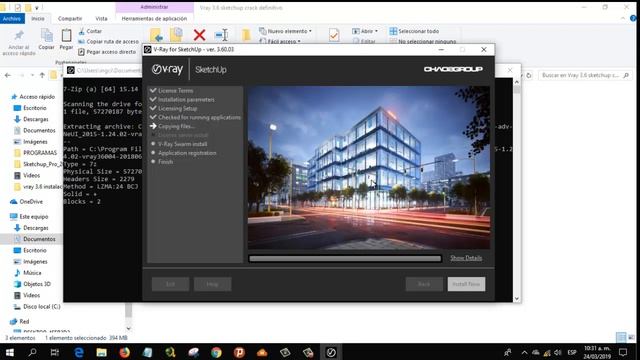Click the Explorer back arrow
This screenshot has height=360, width=640.
(x=8, y=75)
